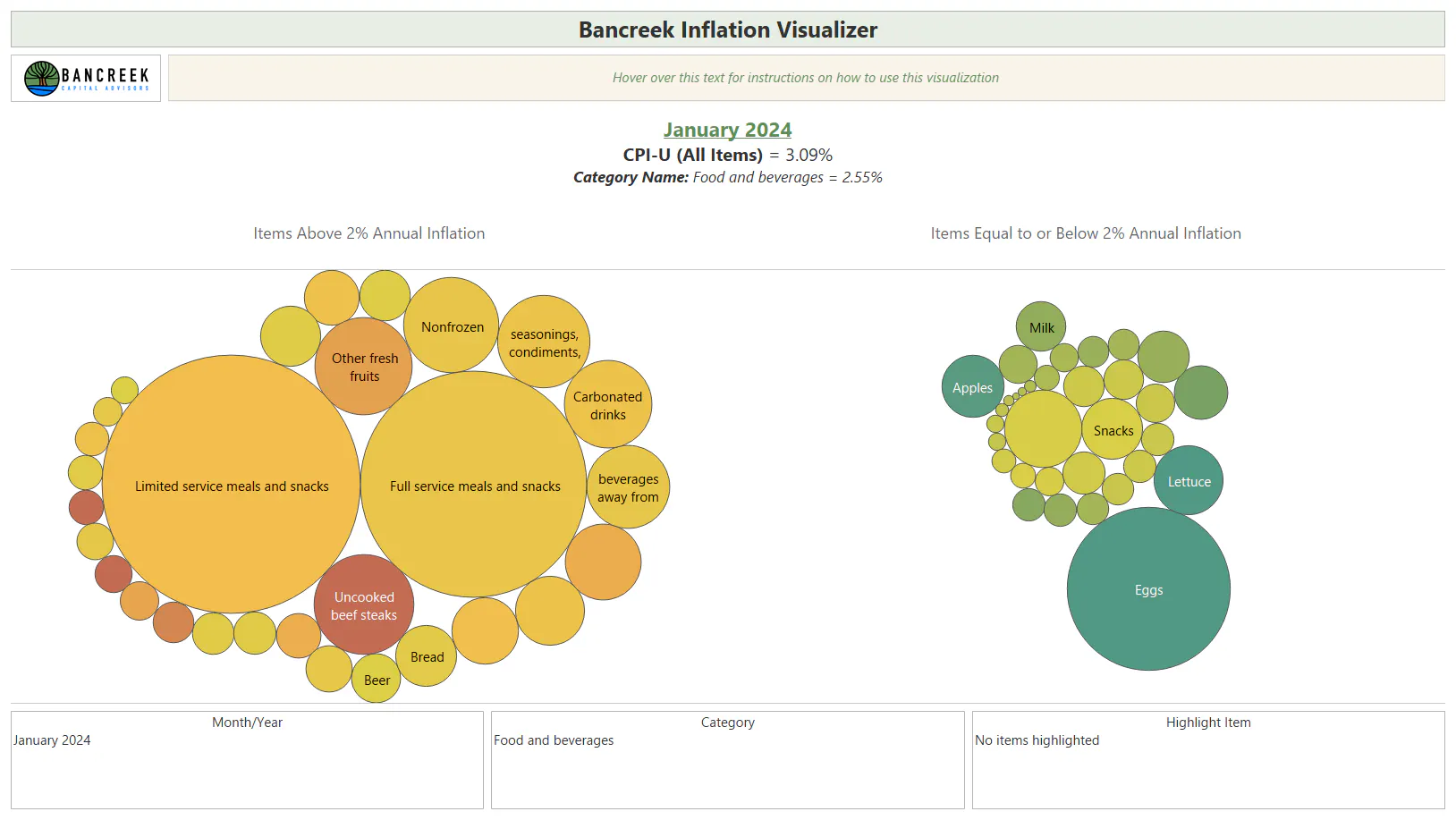Viewport: 1456px width, 820px height.
Task: Click the January 2024 heading link
Action: pos(727,130)
